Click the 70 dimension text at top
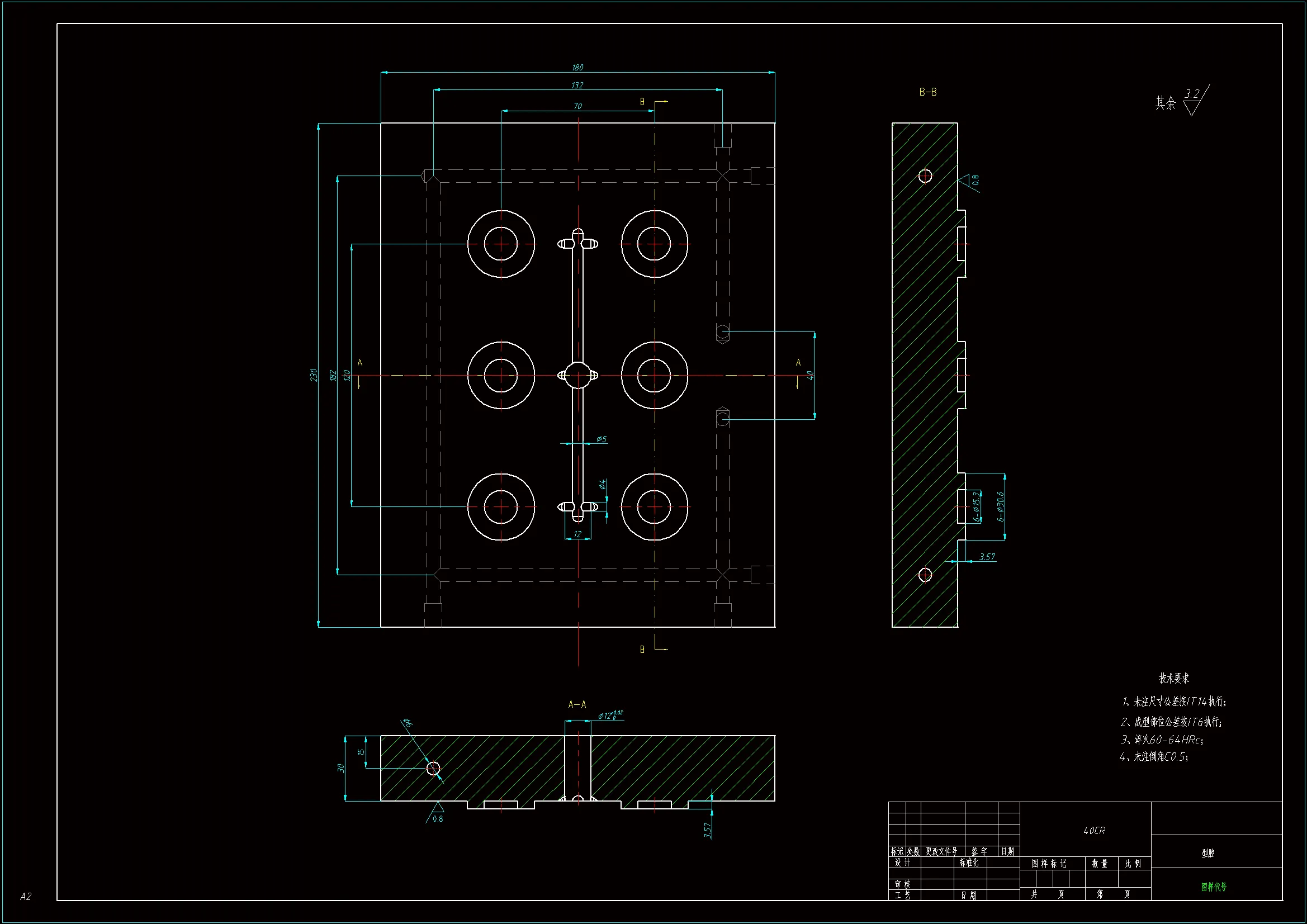The image size is (1307, 924). pyautogui.click(x=577, y=106)
